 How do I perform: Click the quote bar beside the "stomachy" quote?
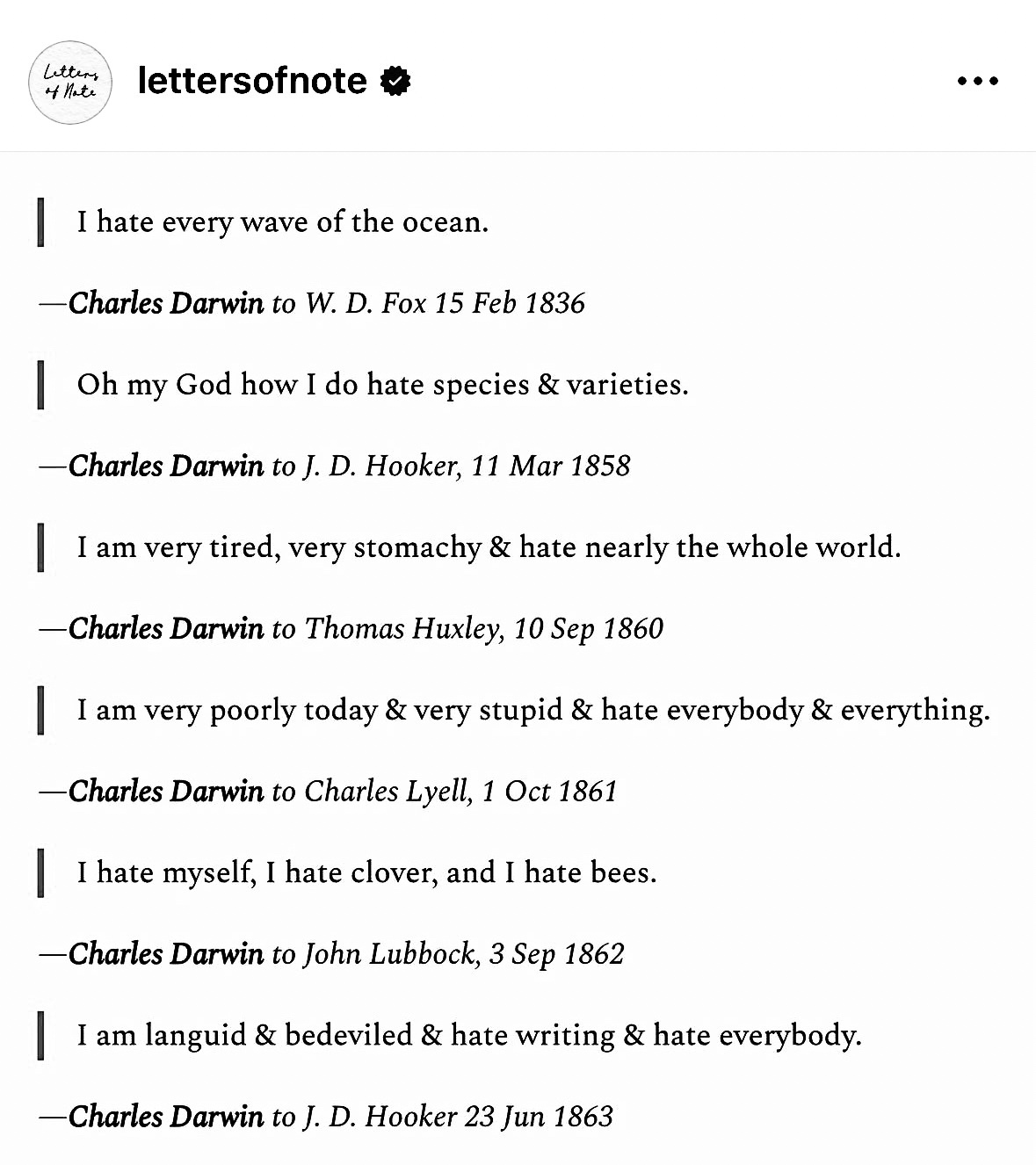(40, 547)
